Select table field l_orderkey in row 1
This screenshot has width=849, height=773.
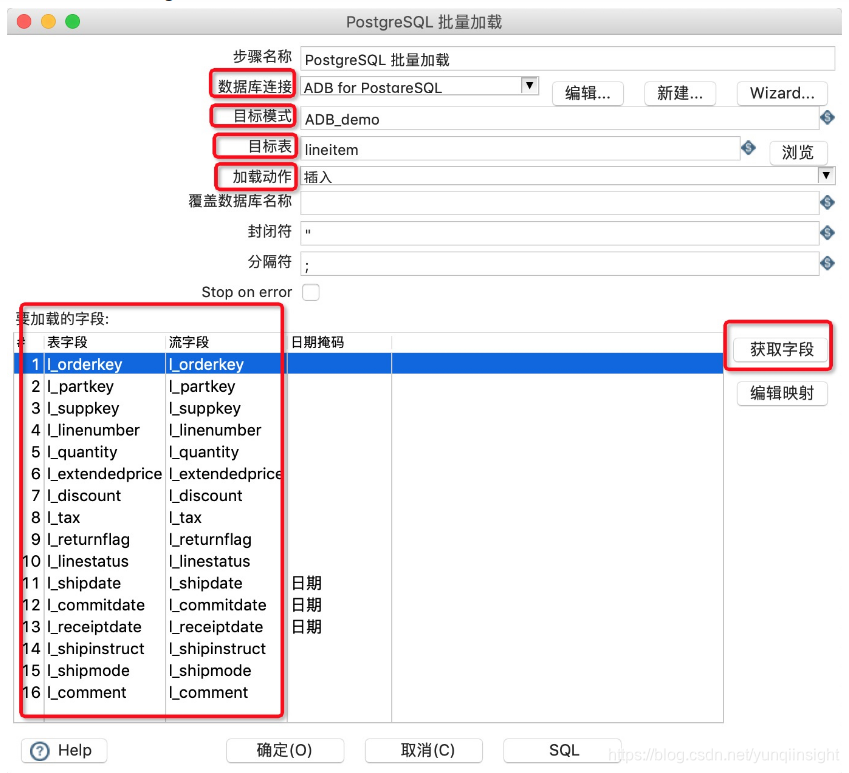(x=85, y=364)
